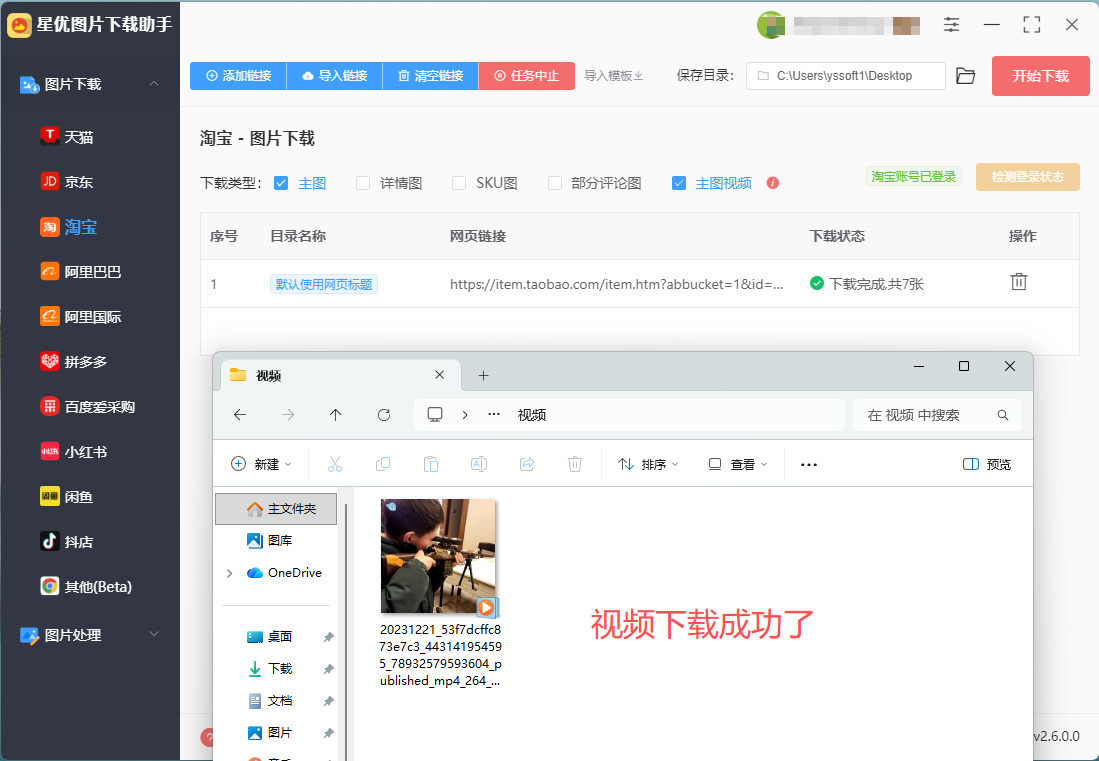Screen dimensions: 1099x761
Task: Click the 开始下载 button
Action: coord(1040,76)
